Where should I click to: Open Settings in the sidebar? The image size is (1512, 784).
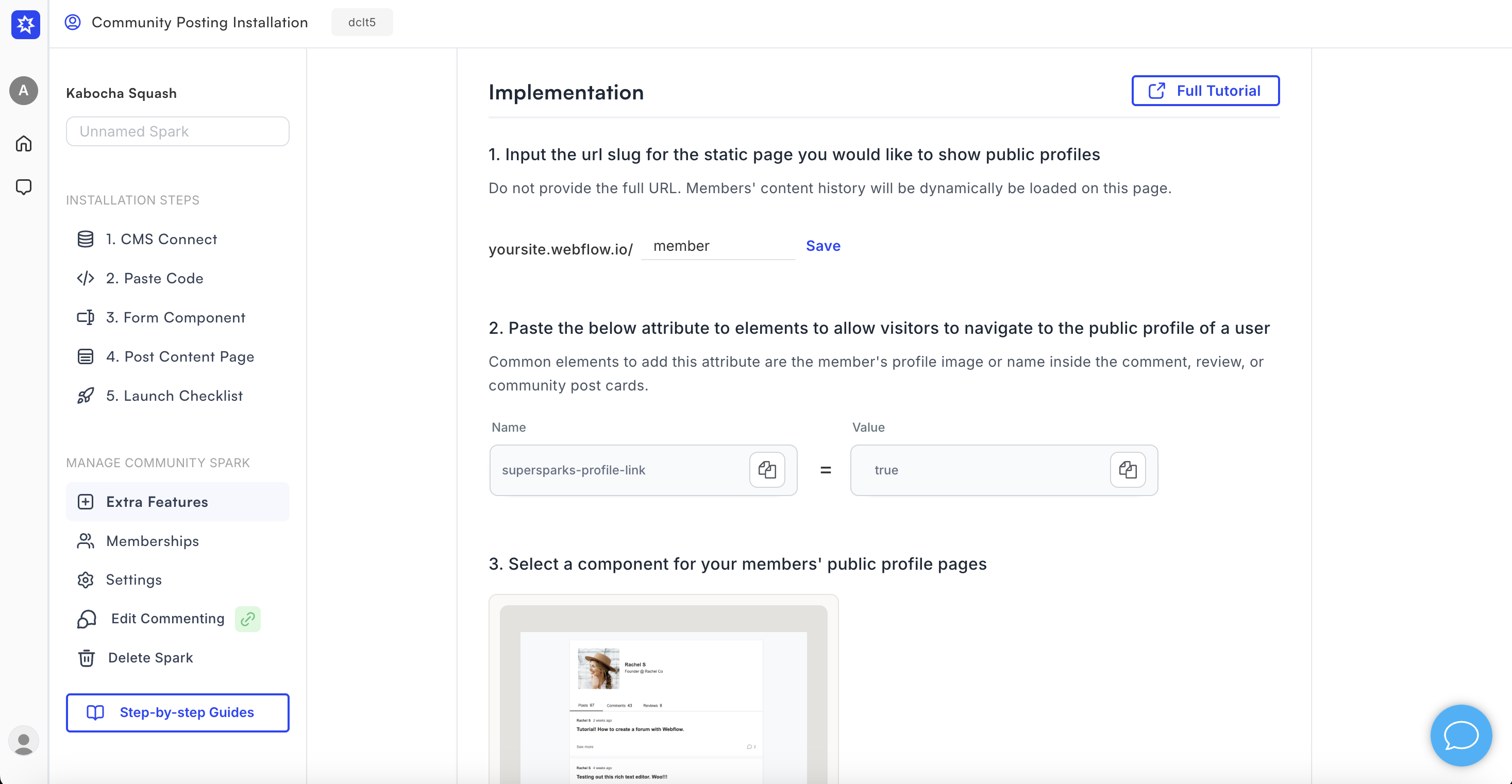coord(133,580)
